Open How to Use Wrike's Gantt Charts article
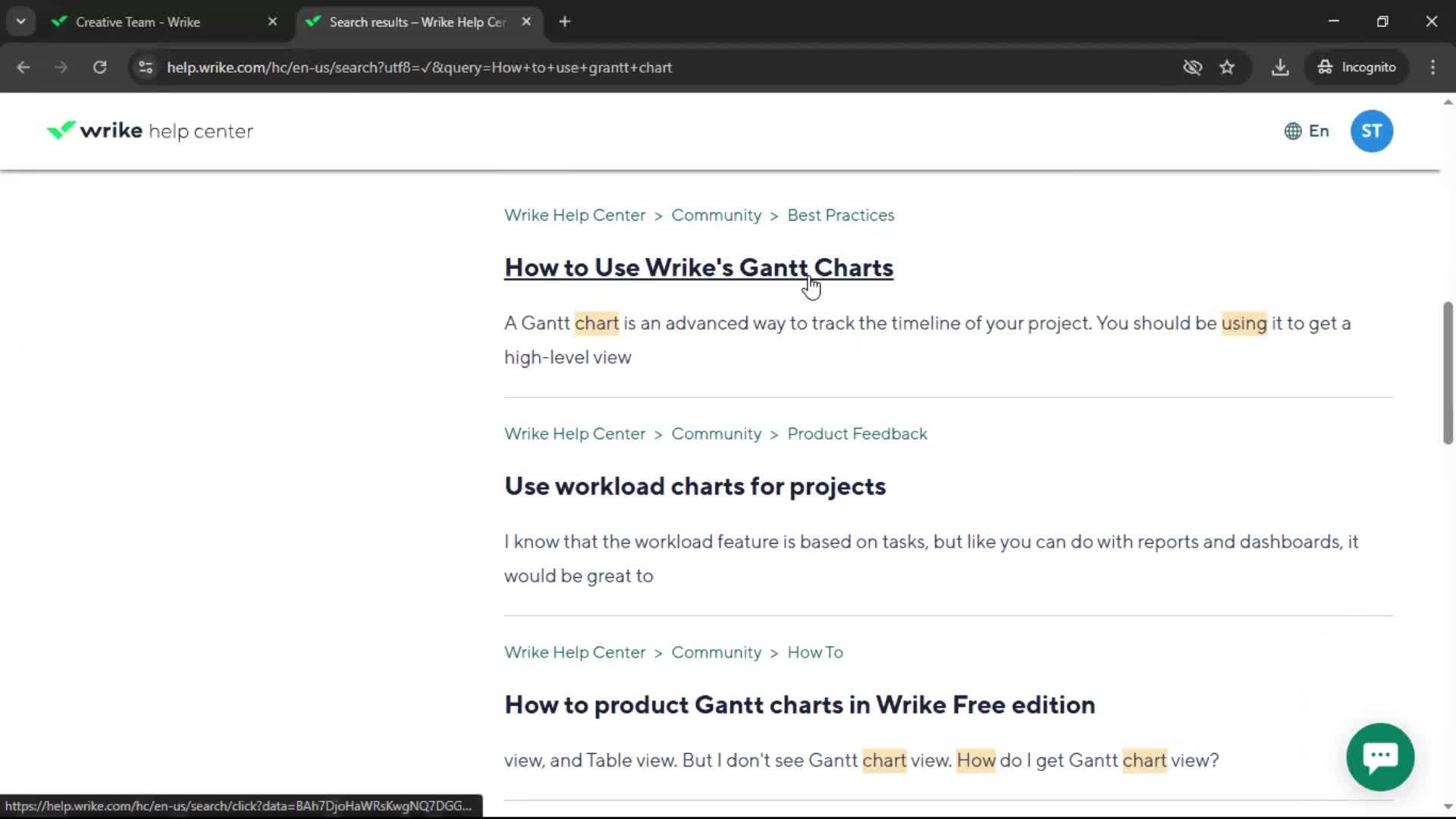 pyautogui.click(x=698, y=268)
